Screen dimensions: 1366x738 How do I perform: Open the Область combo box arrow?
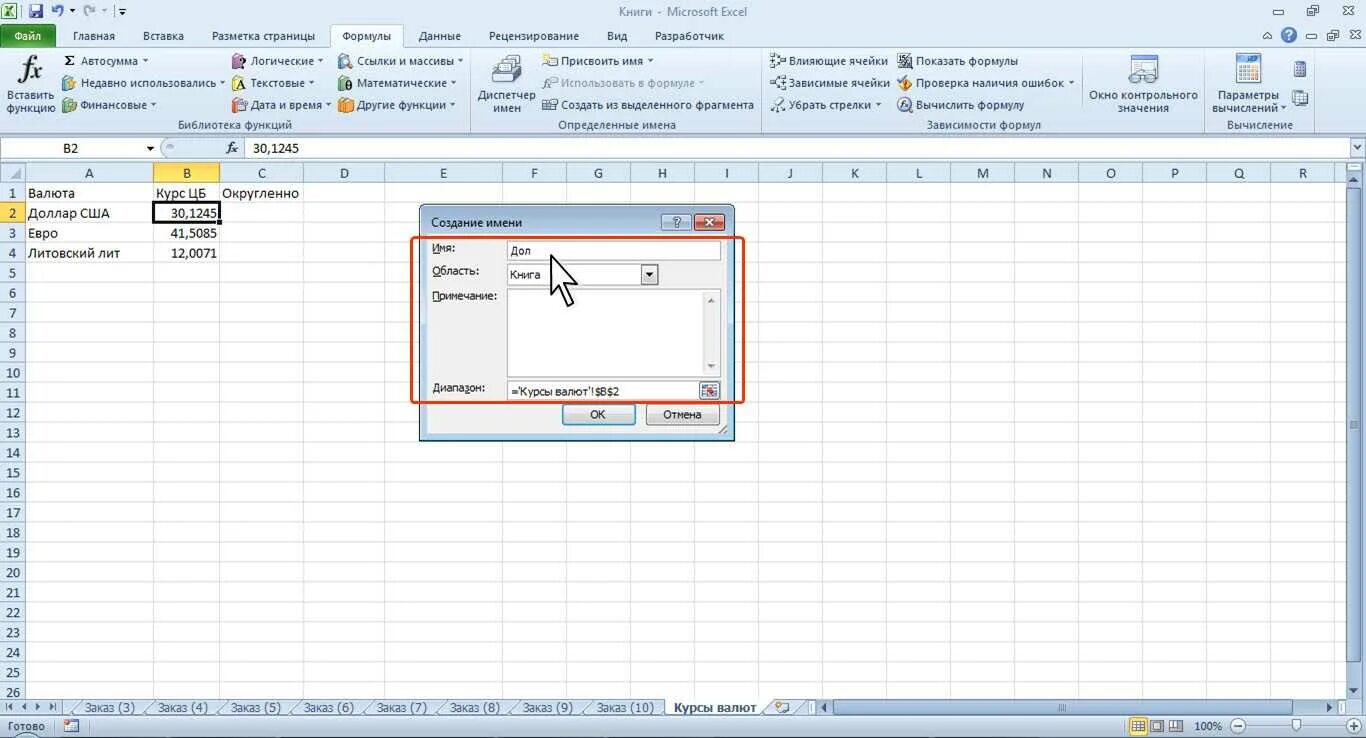point(649,274)
